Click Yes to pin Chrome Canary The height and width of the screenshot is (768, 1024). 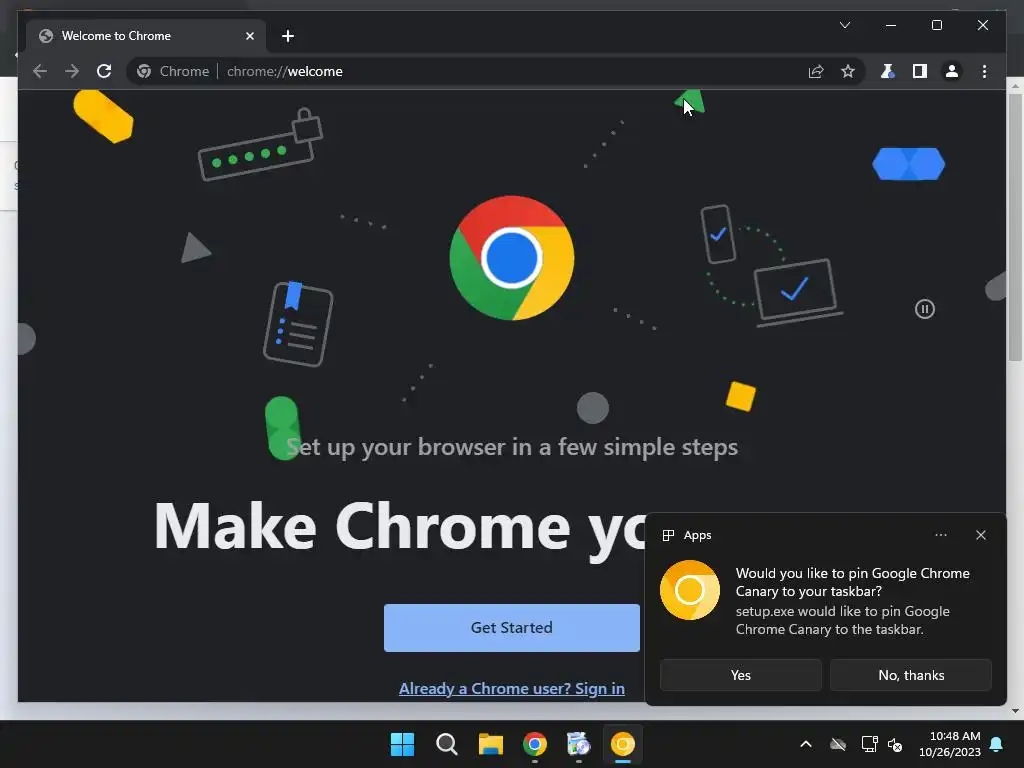point(741,675)
